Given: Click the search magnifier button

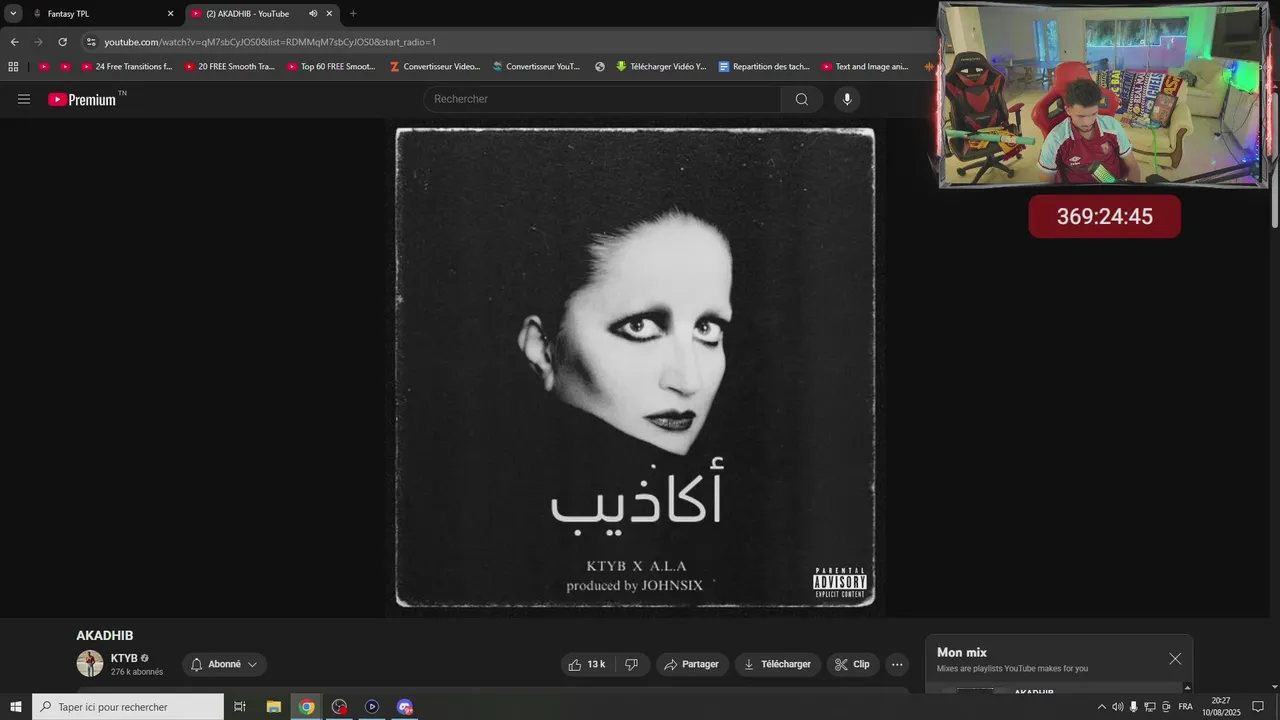Looking at the screenshot, I should coord(801,99).
